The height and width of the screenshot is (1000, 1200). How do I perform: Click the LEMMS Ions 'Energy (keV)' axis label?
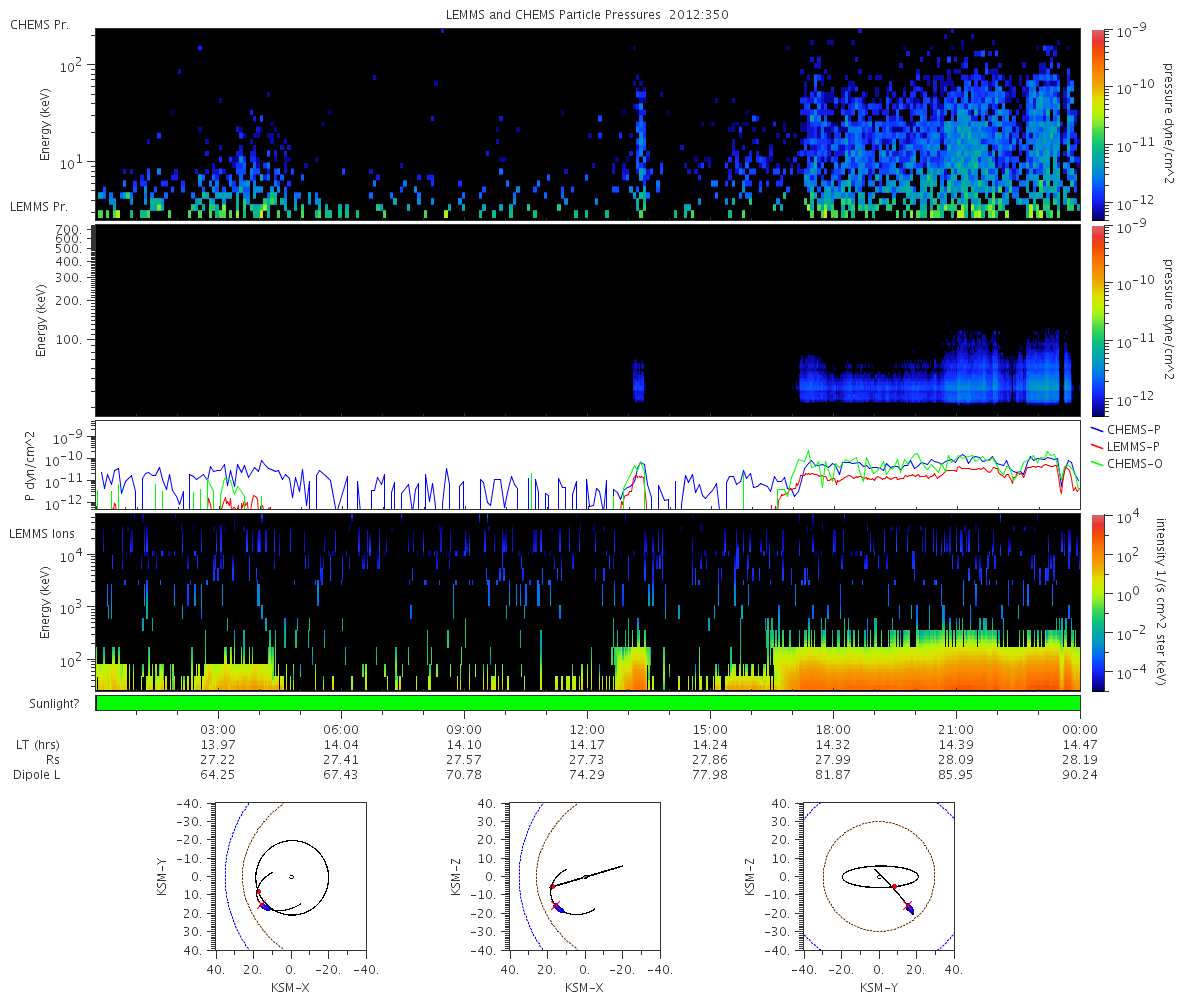pos(45,602)
